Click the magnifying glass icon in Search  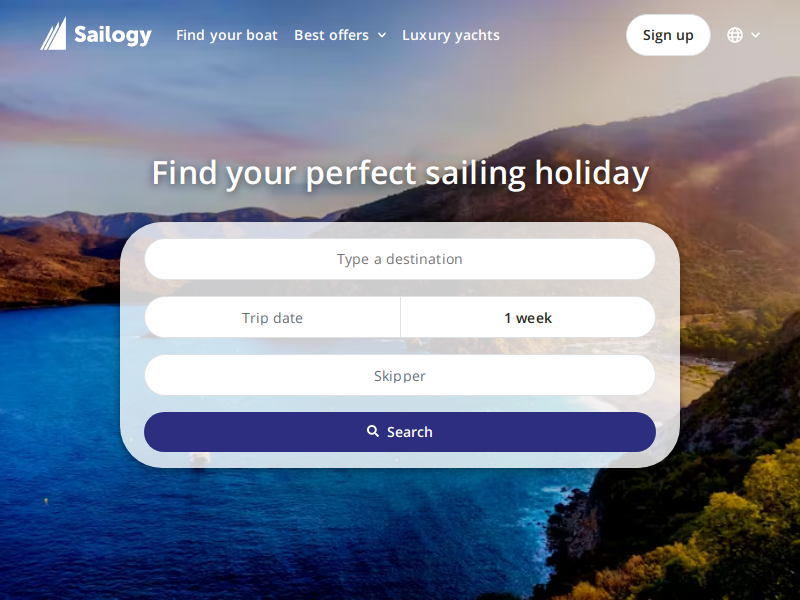(x=373, y=431)
